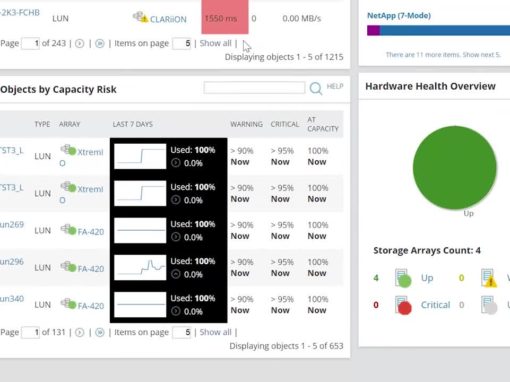This screenshot has width=510, height=382.
Task: Click the search input in Objects by Capacity Risk
Action: point(254,88)
